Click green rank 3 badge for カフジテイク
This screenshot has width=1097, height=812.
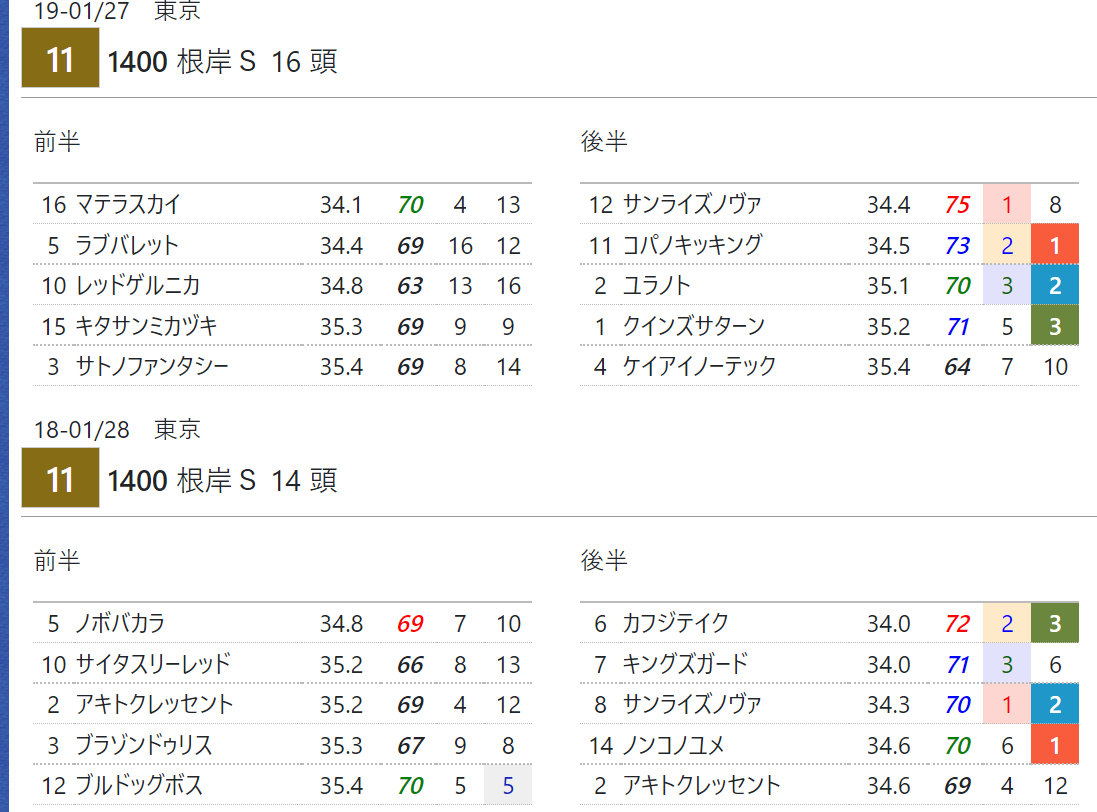(1055, 622)
